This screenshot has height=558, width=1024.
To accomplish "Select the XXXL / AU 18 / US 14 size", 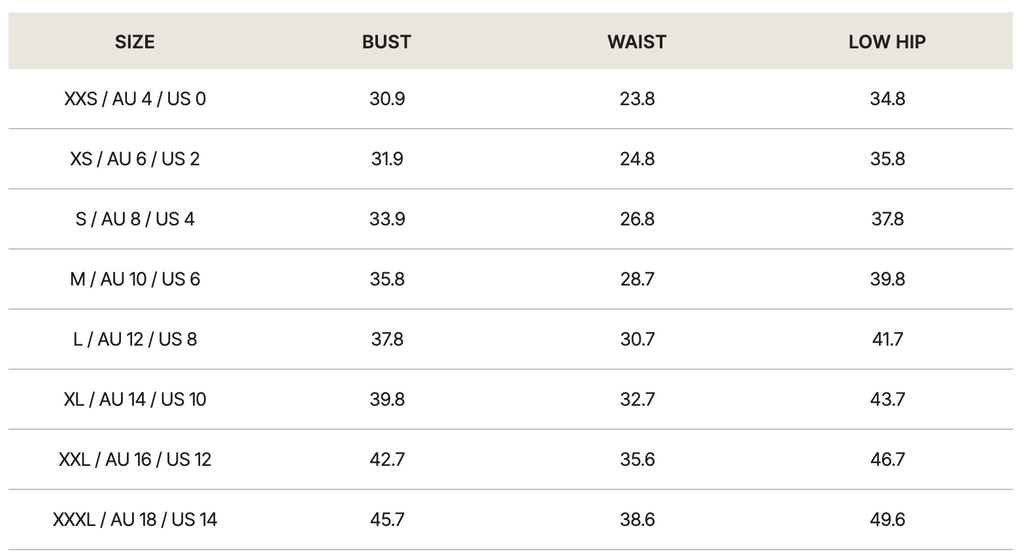I will (x=135, y=519).
